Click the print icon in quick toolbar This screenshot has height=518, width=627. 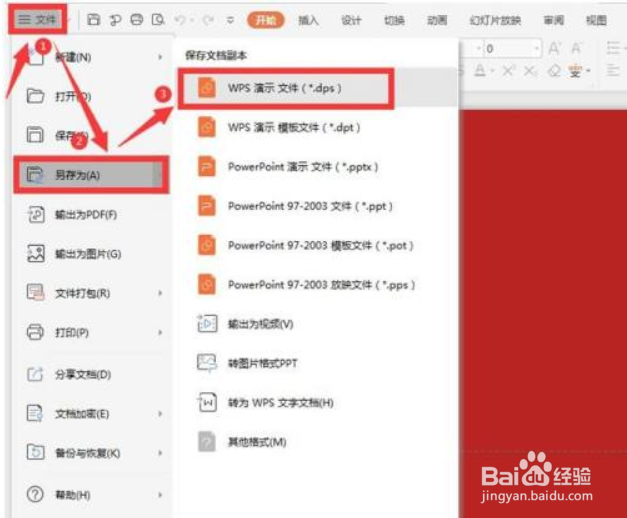(x=137, y=20)
